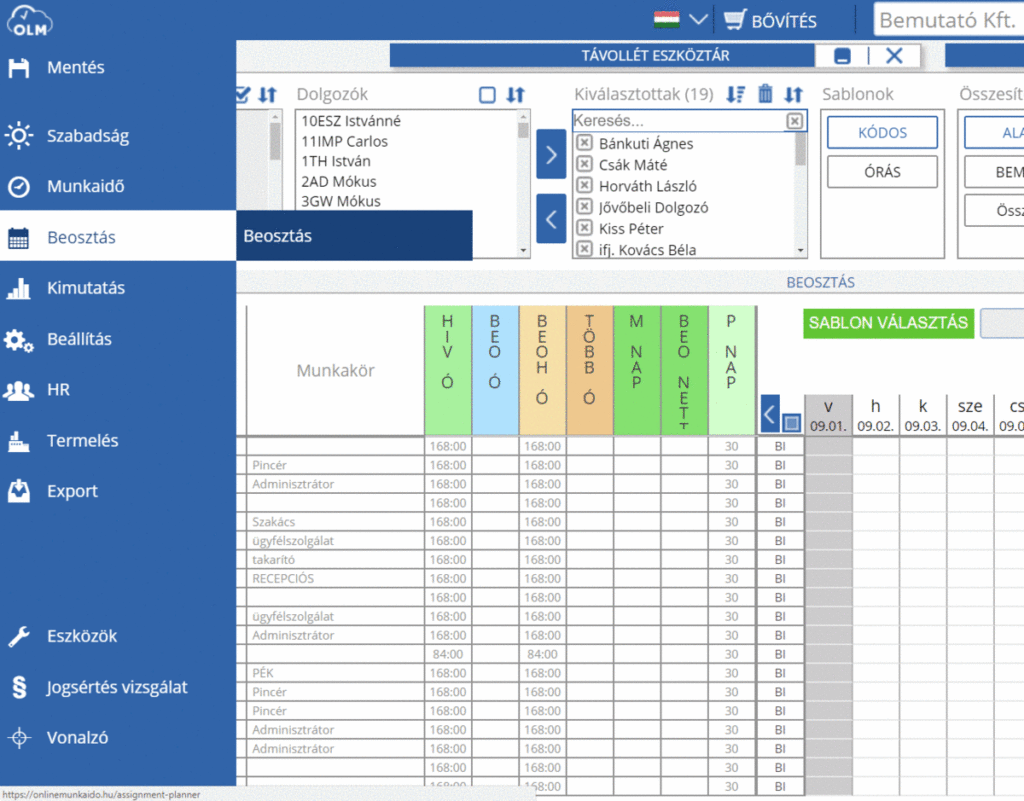Toggle the checked select-all checkbox at far left
Image resolution: width=1024 pixels, height=801 pixels.
242,95
